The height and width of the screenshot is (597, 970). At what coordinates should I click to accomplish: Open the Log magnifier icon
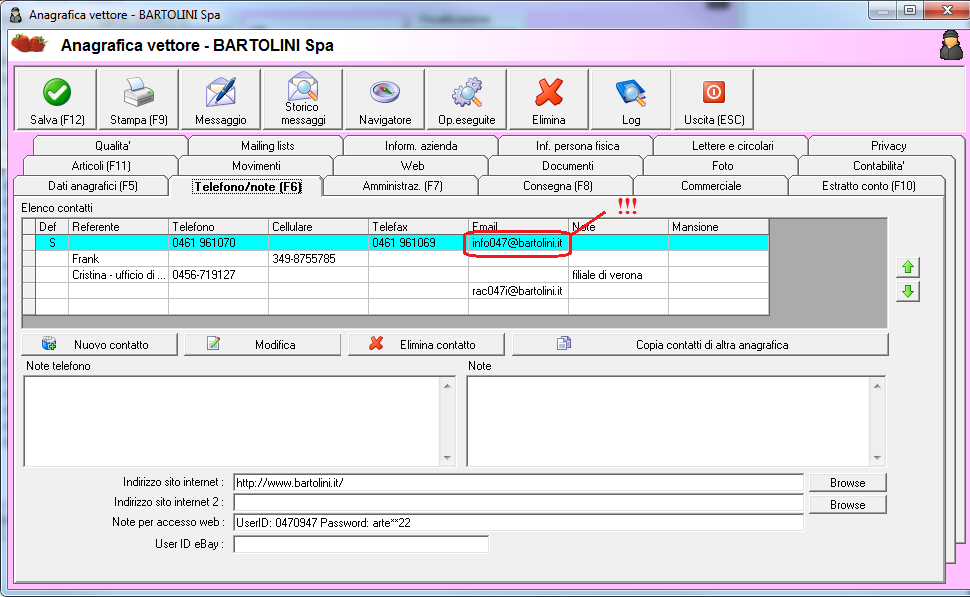[x=631, y=99]
